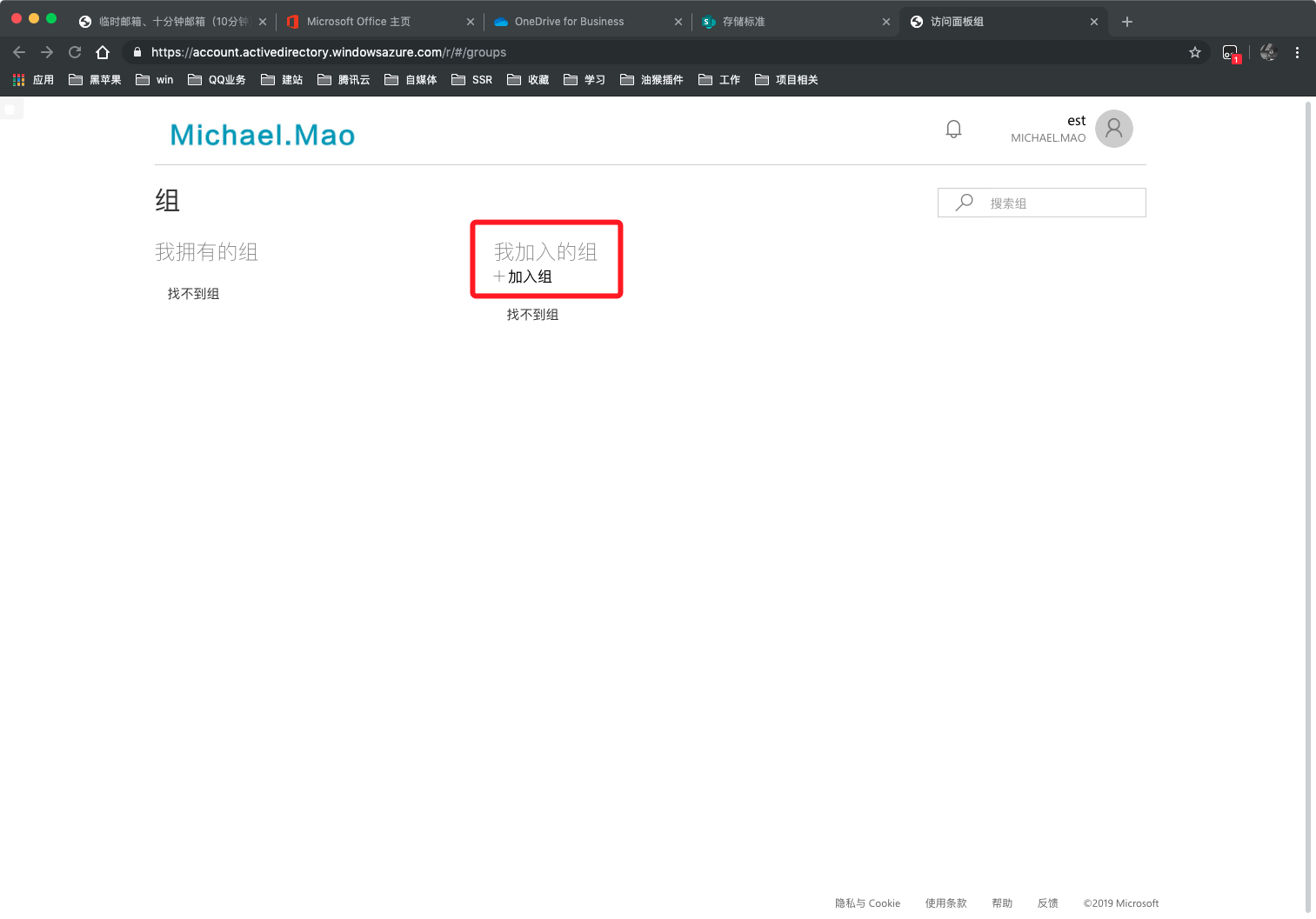The width and height of the screenshot is (1316, 919).
Task: Go to the browser home page
Action: pos(103,52)
